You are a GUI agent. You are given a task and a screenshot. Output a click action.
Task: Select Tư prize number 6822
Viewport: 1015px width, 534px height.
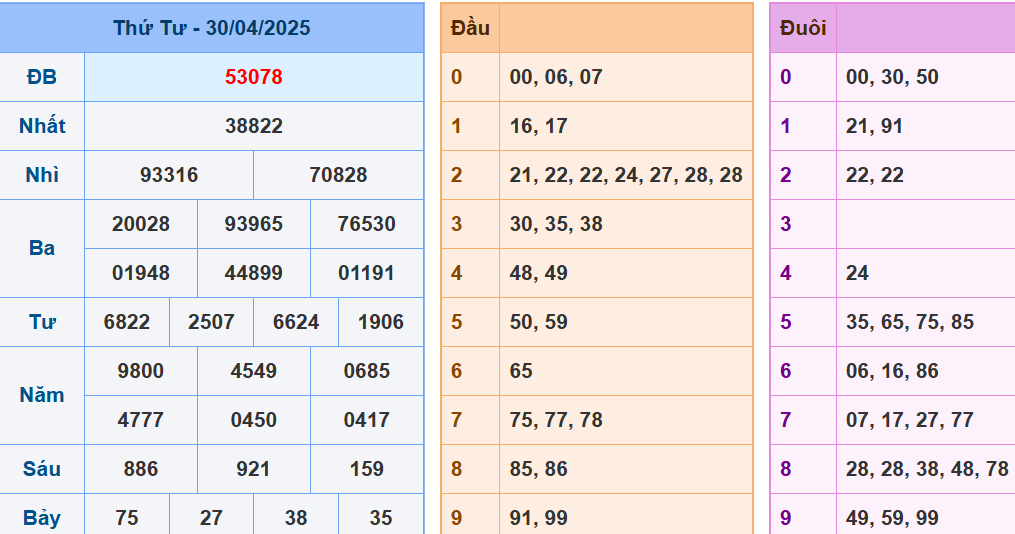click(127, 322)
